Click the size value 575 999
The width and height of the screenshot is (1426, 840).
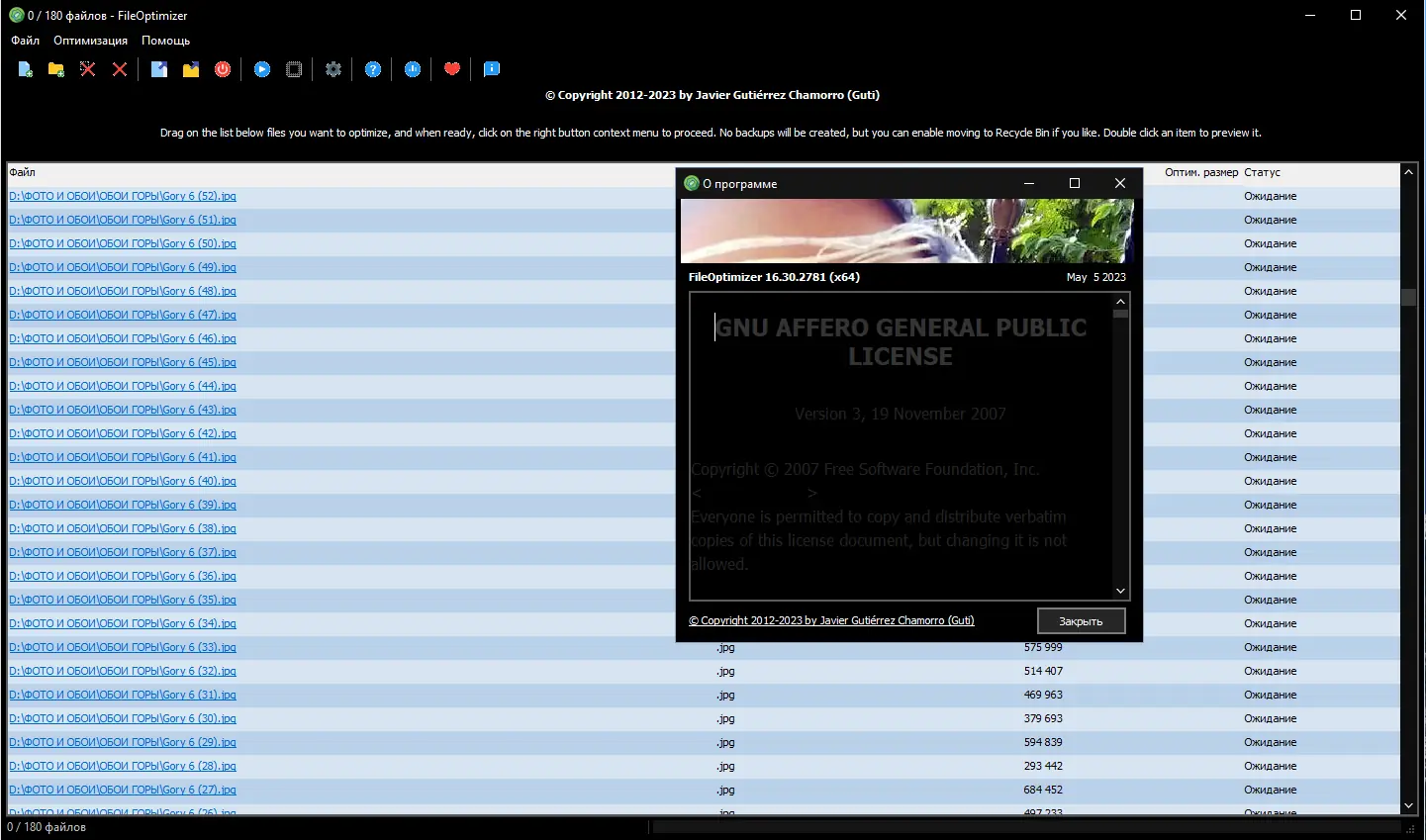(1043, 647)
